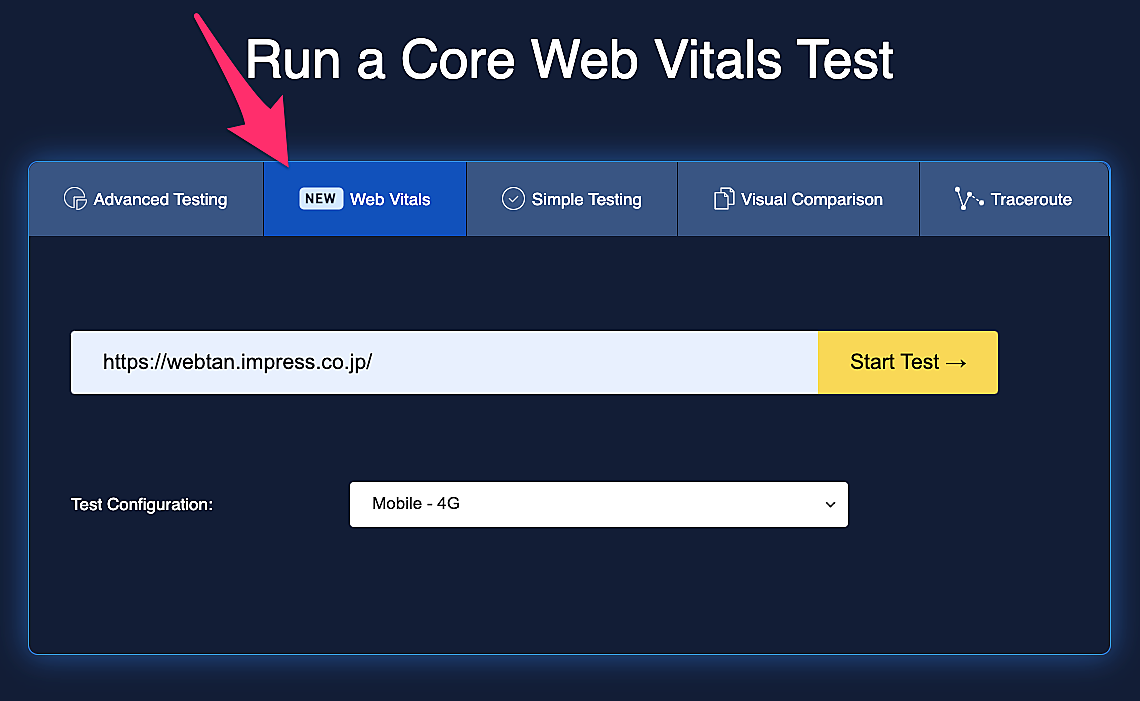The image size is (1140, 701).
Task: Open the Visual Comparison tab
Action: coord(811,199)
